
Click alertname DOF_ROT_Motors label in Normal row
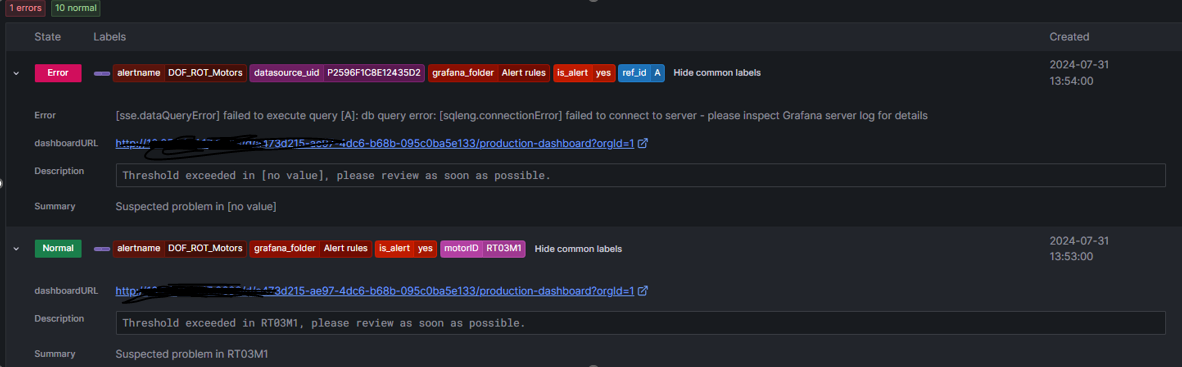pos(179,248)
